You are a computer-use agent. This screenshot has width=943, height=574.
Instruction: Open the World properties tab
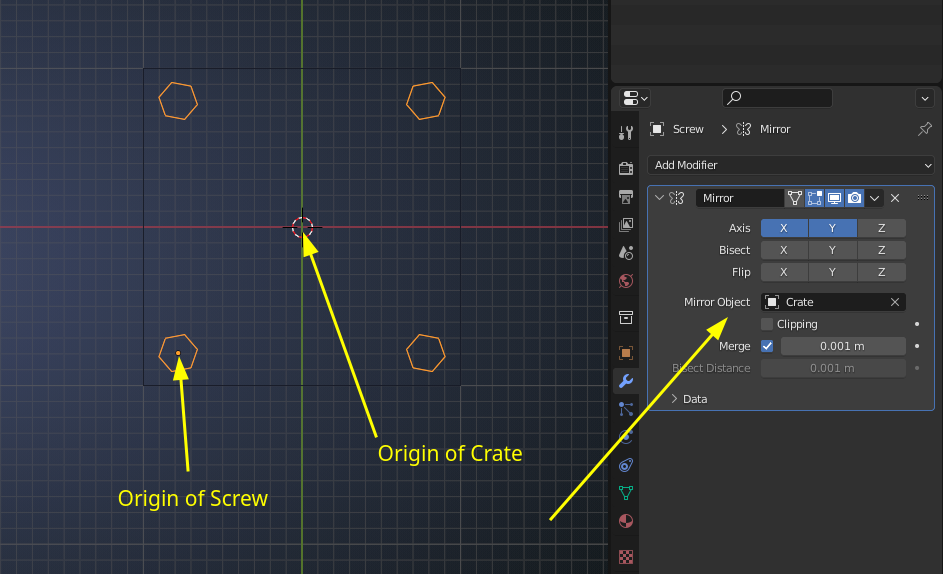(x=626, y=281)
